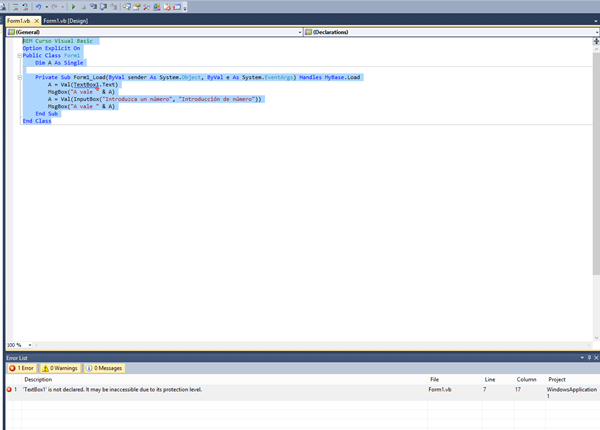Viewport: 600px width, 430px height.
Task: Uncomment the selected lines via toolbar
Action: (x=25, y=7)
